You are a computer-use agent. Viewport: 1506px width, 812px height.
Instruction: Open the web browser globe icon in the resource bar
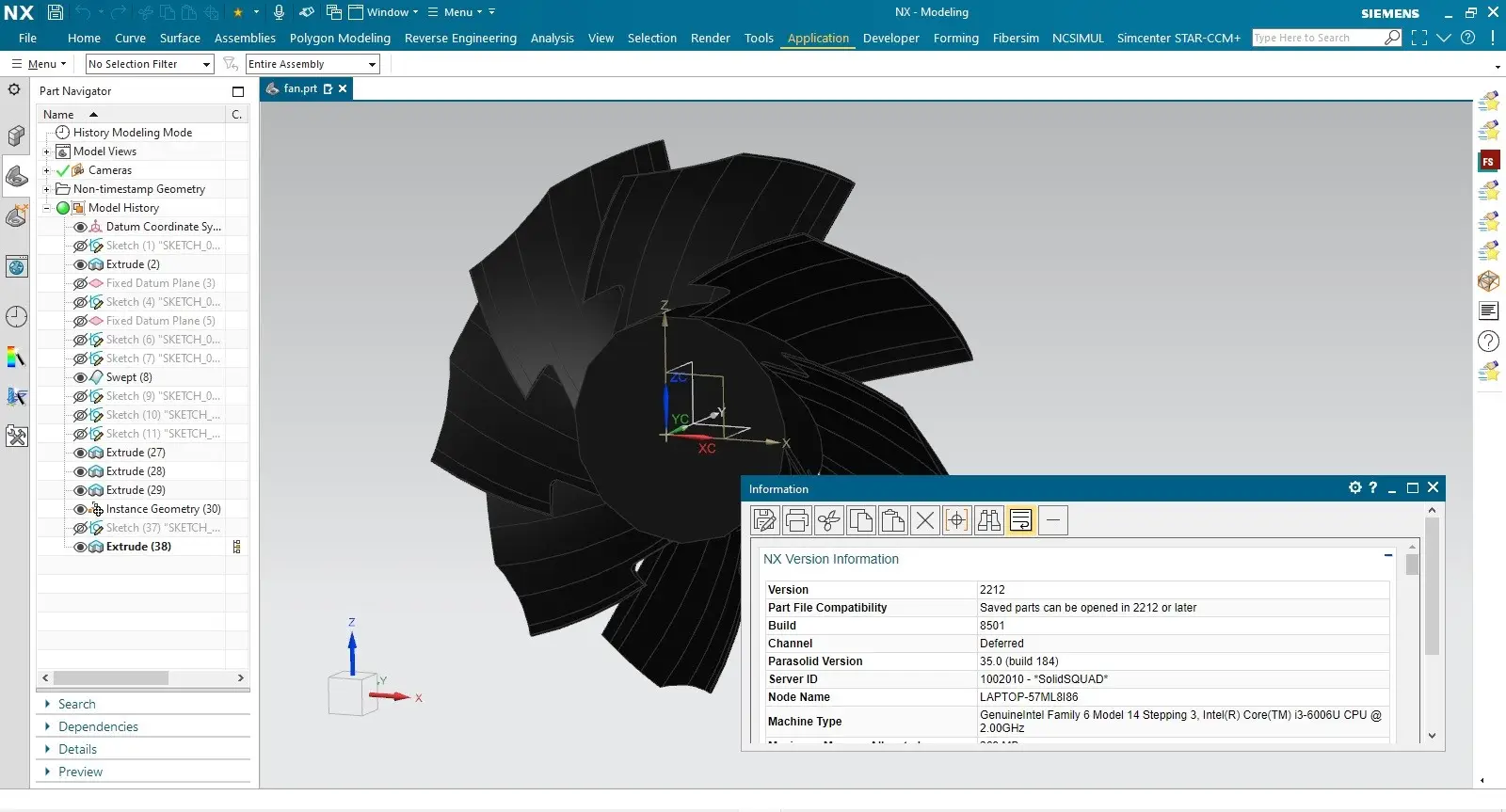click(16, 266)
